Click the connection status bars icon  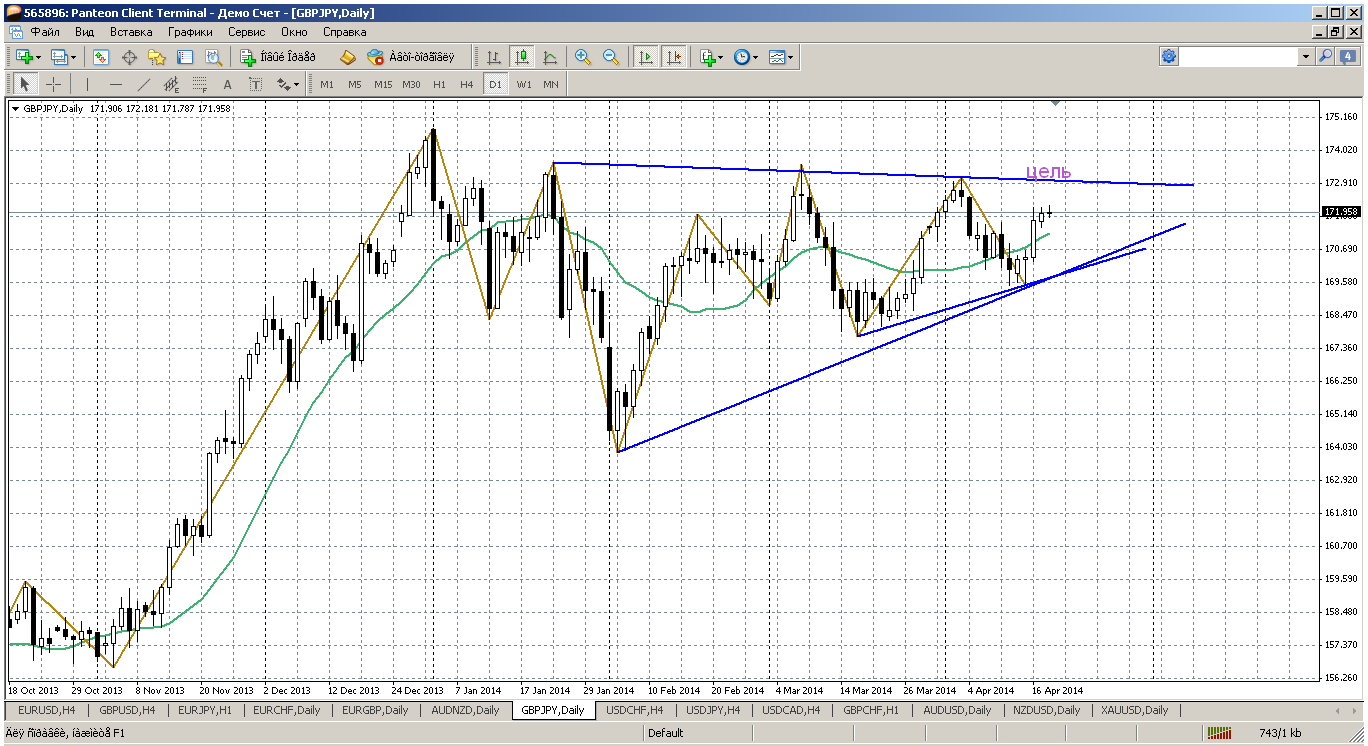coord(1218,733)
